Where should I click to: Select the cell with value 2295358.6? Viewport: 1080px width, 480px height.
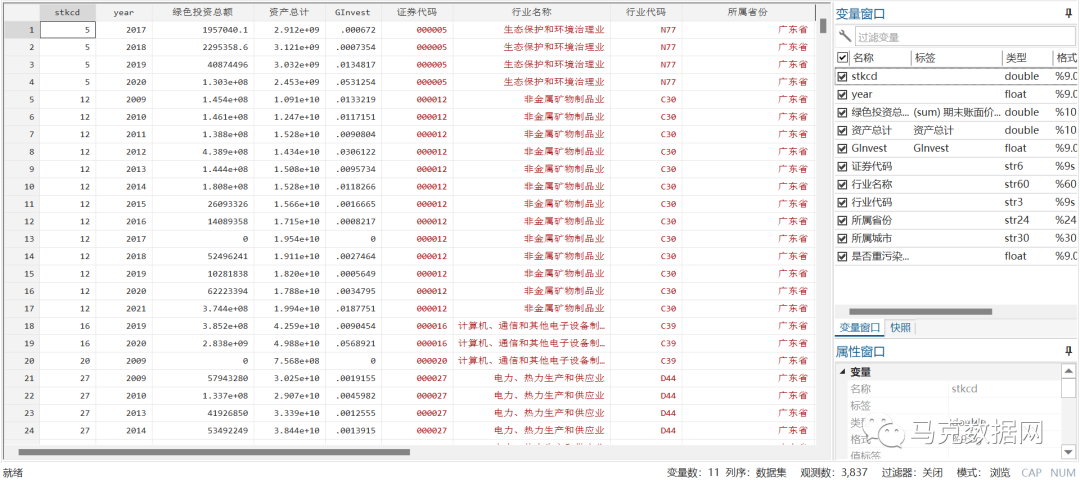tap(202, 47)
